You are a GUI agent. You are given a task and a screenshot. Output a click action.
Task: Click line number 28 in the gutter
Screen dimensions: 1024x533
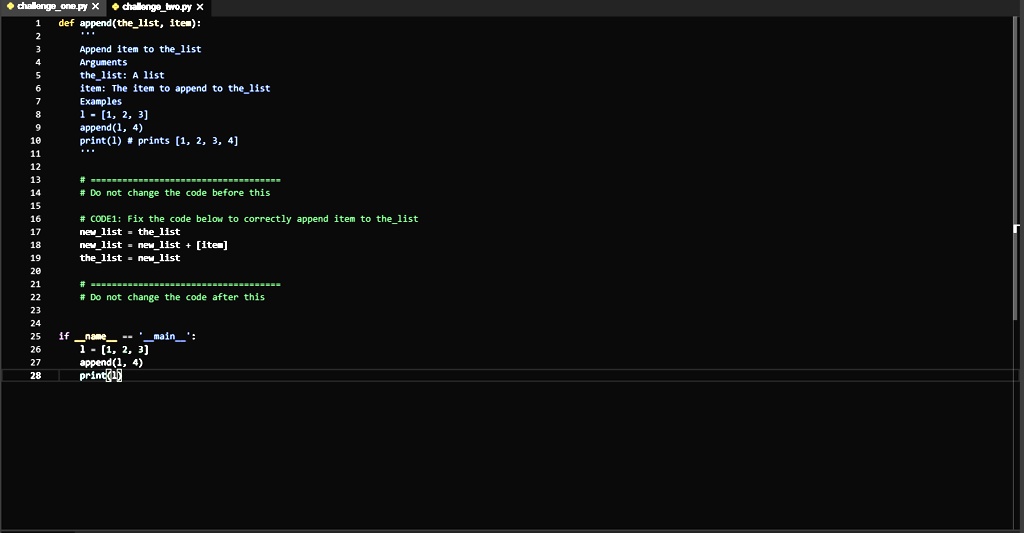coord(35,376)
